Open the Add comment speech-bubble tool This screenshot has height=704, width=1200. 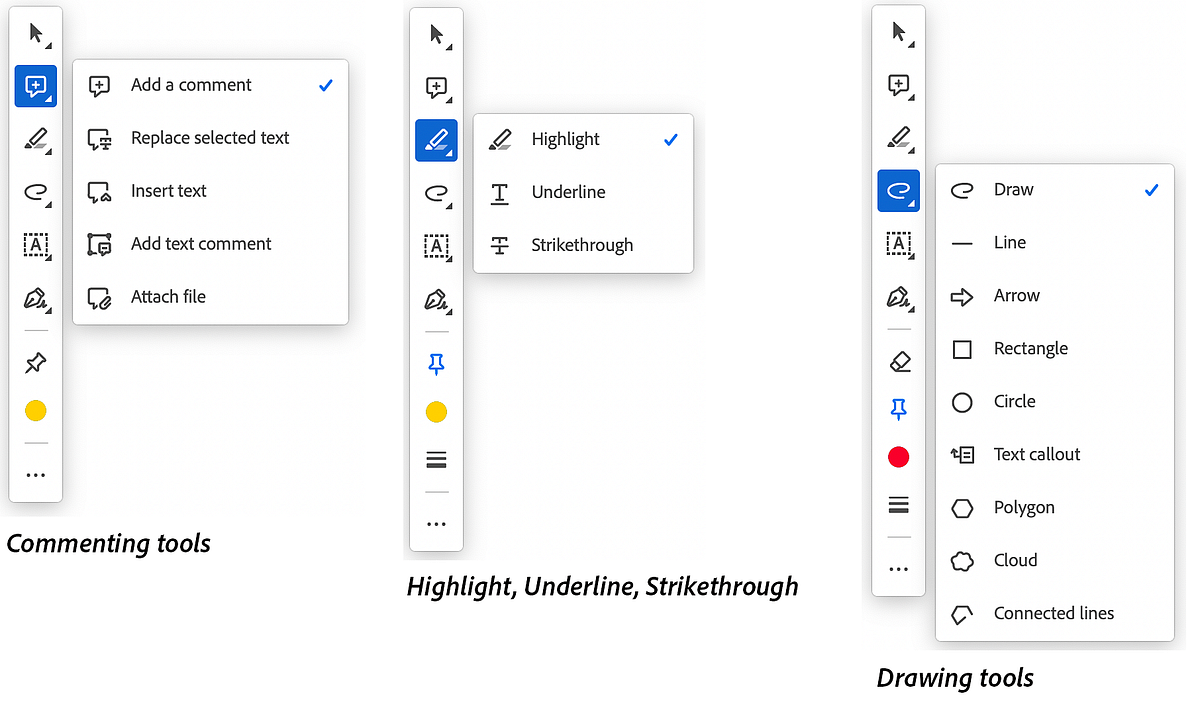[35, 86]
